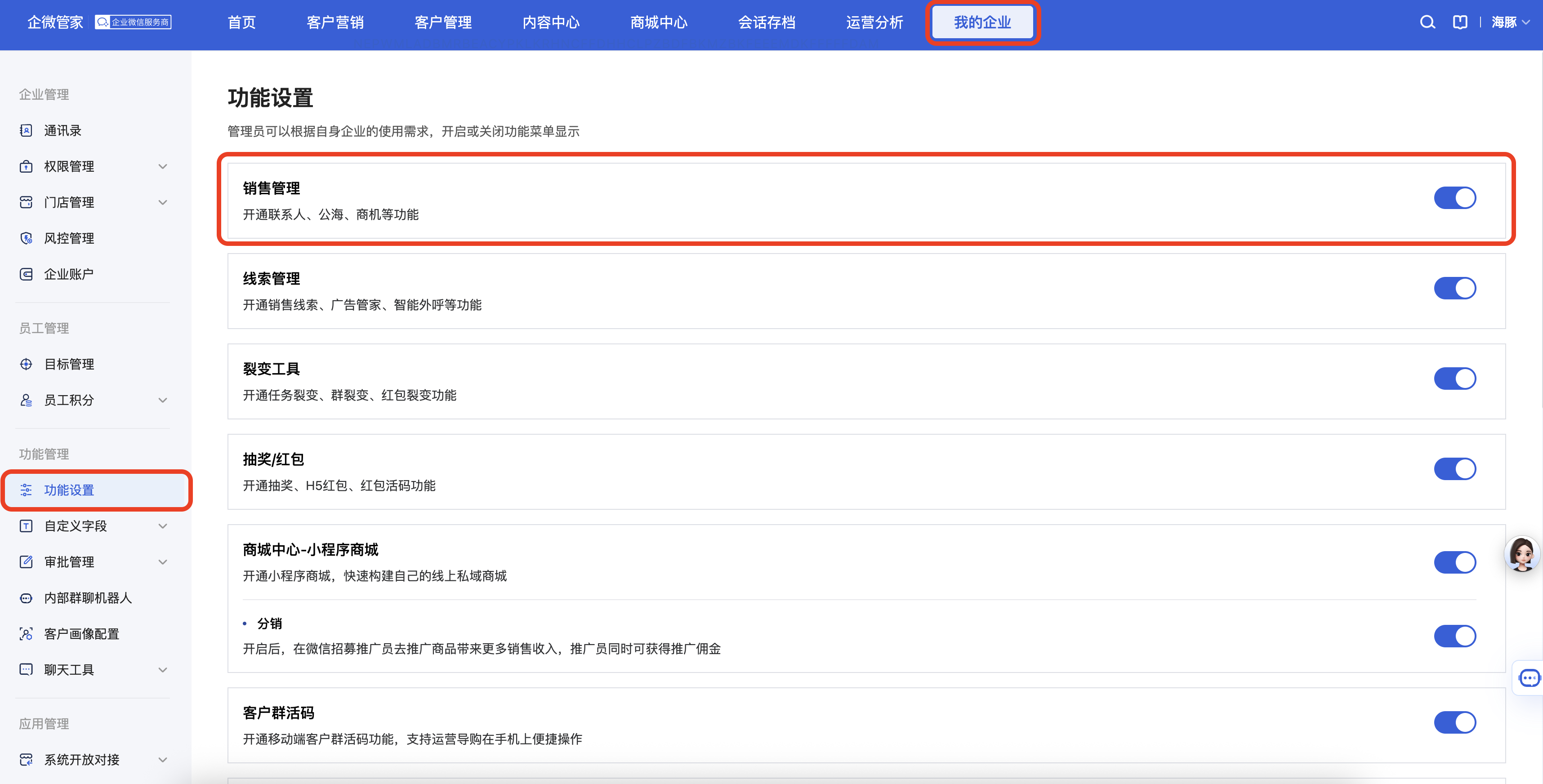The height and width of the screenshot is (784, 1543).
Task: Expand the 门店管理 chevron
Action: 162,202
